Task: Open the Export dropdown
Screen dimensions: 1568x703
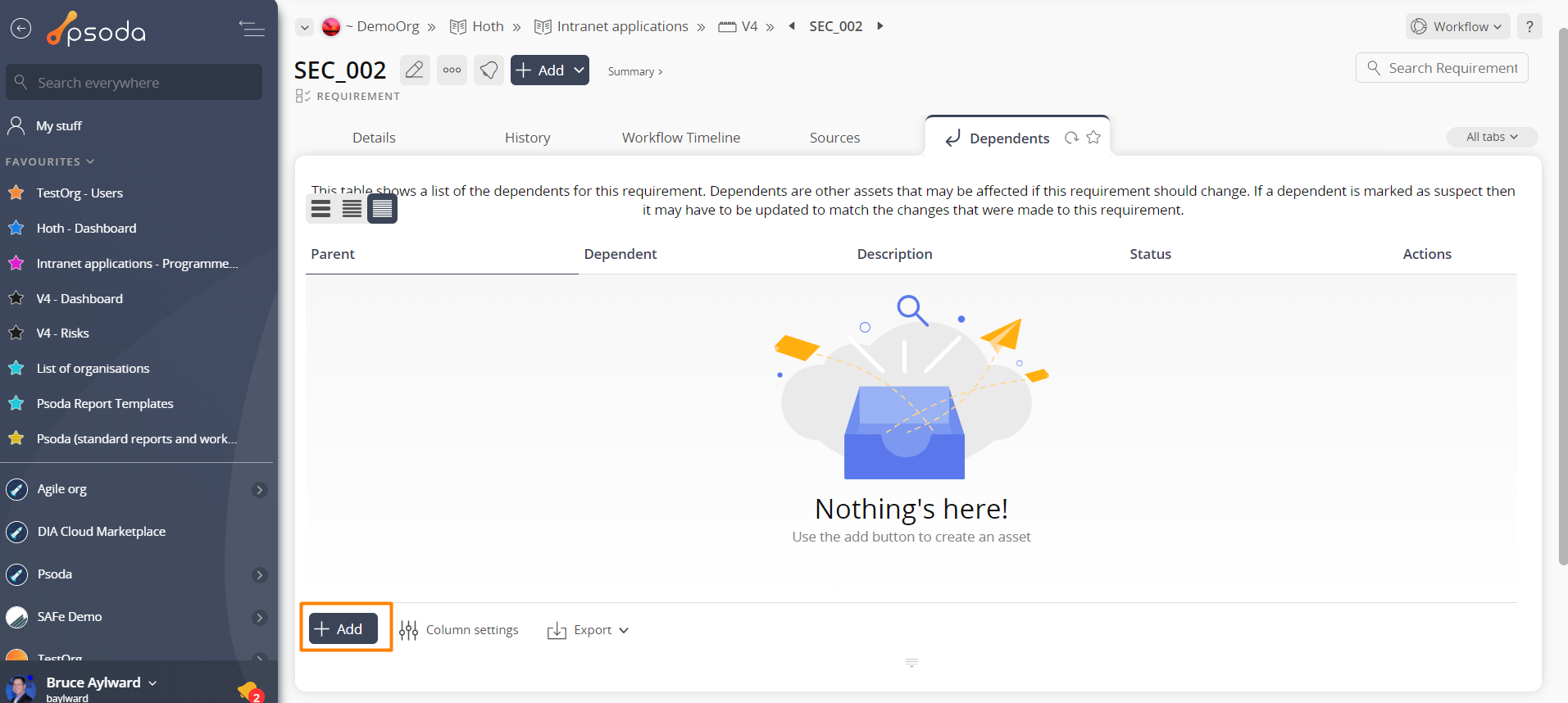Action: [x=589, y=630]
